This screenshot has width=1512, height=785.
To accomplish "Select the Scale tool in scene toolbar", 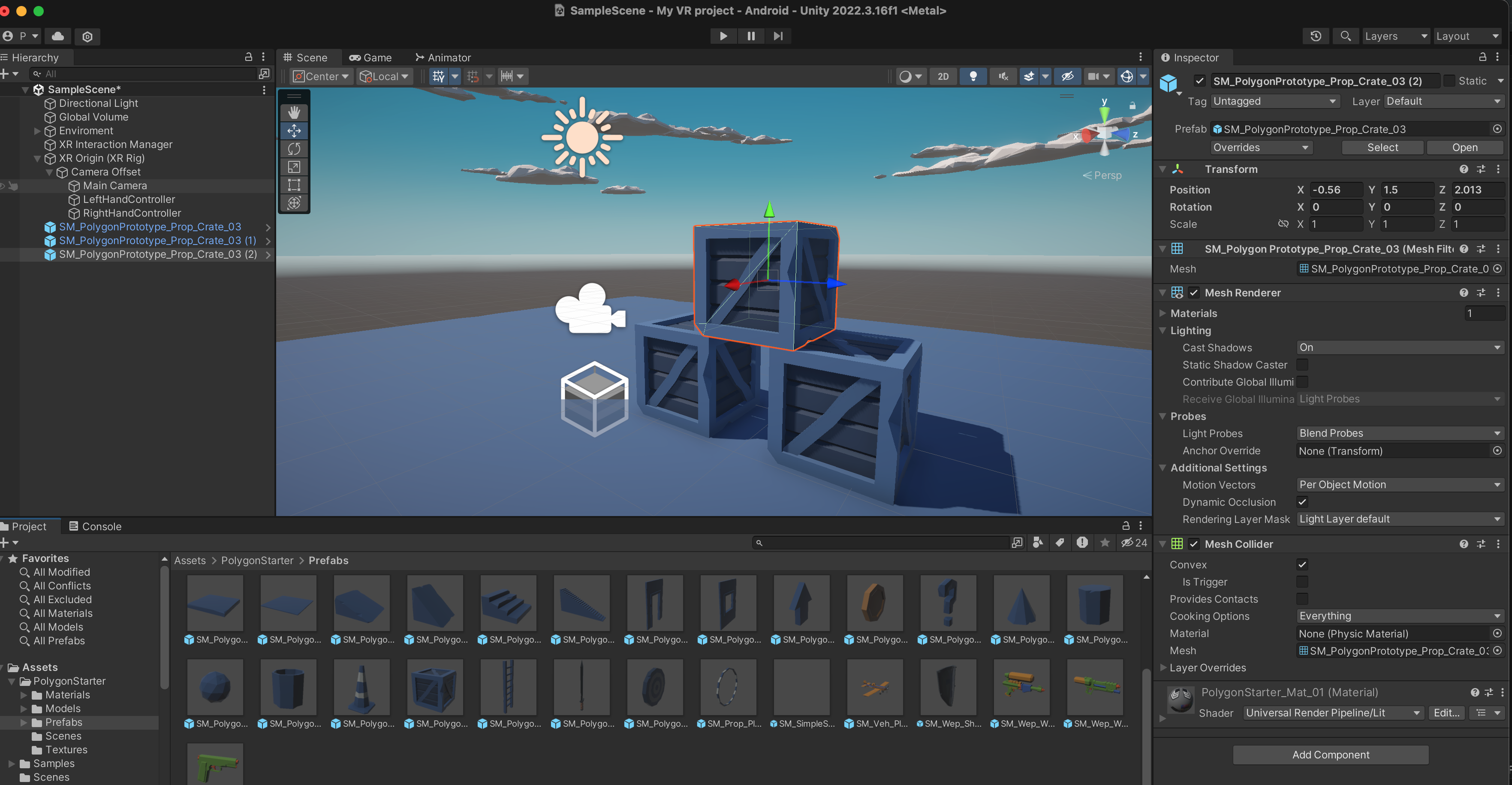I will (294, 167).
